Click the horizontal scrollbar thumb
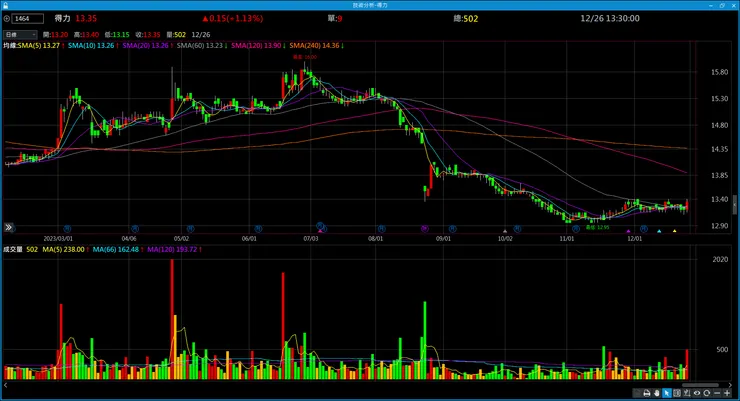740x401 pixels. click(700, 385)
